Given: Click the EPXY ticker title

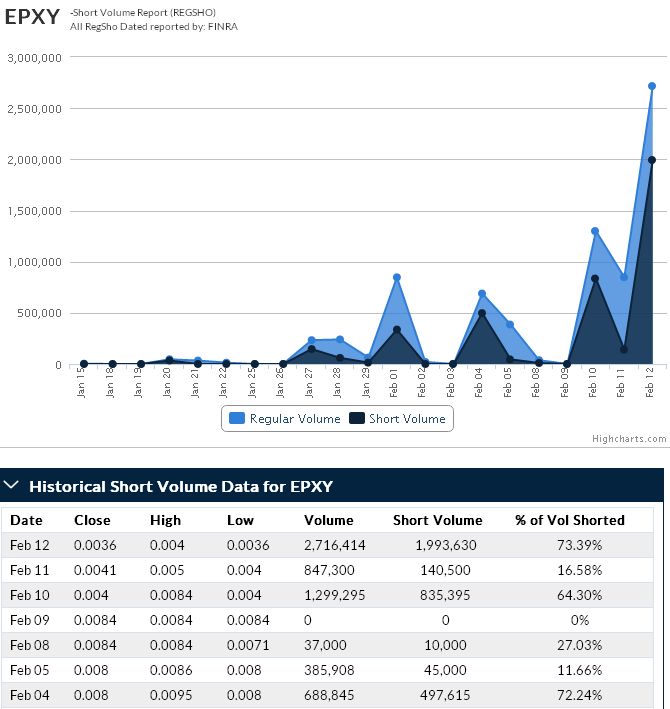Looking at the screenshot, I should click(x=32, y=17).
